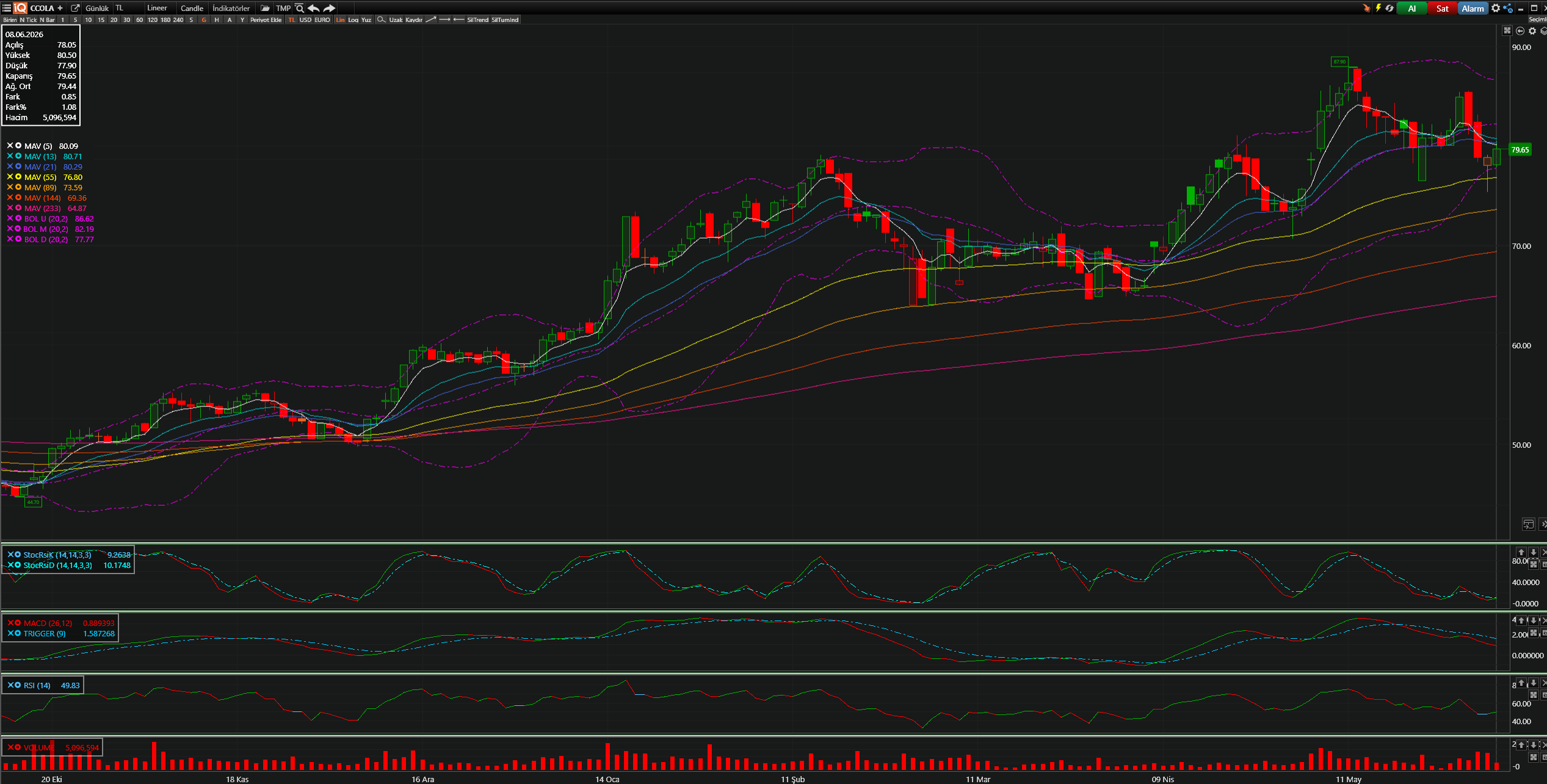Click the chart search magnifier icon
Viewport: 1547px width, 784px height.
pyautogui.click(x=299, y=8)
